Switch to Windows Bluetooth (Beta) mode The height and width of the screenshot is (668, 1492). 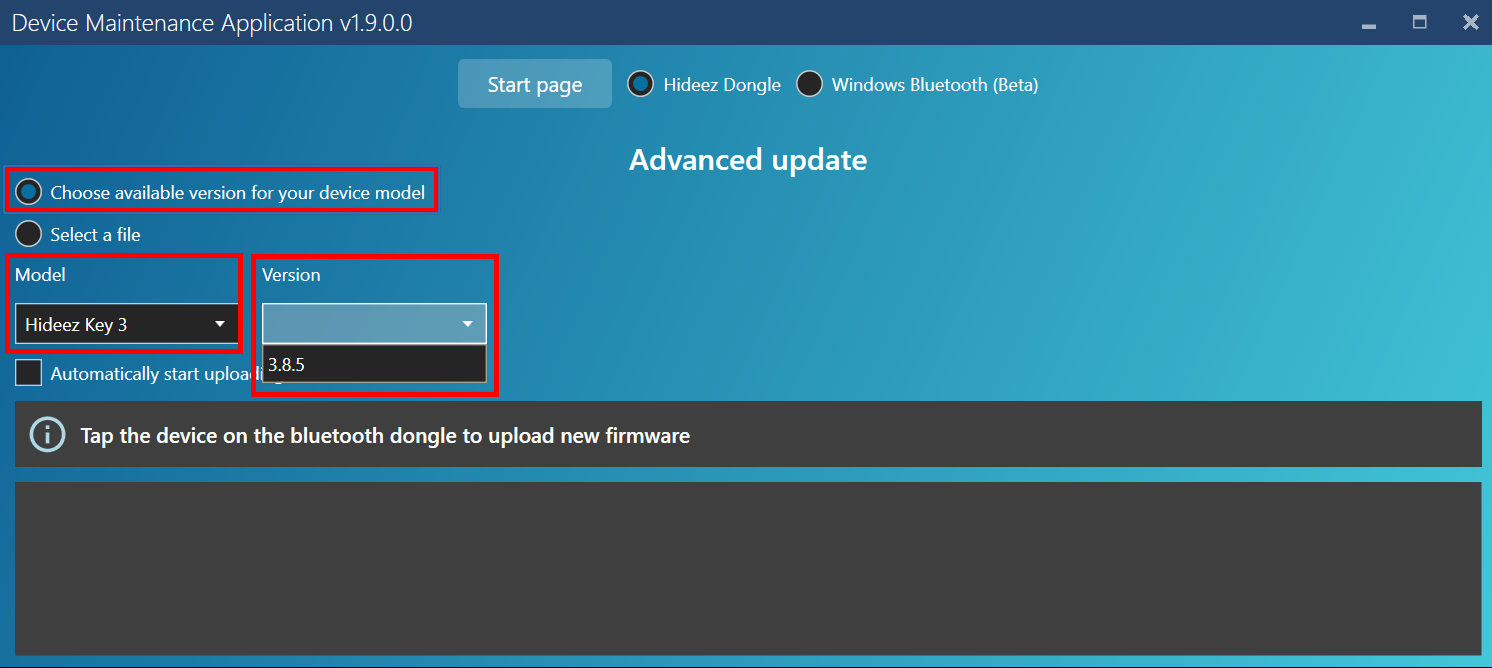coord(809,85)
